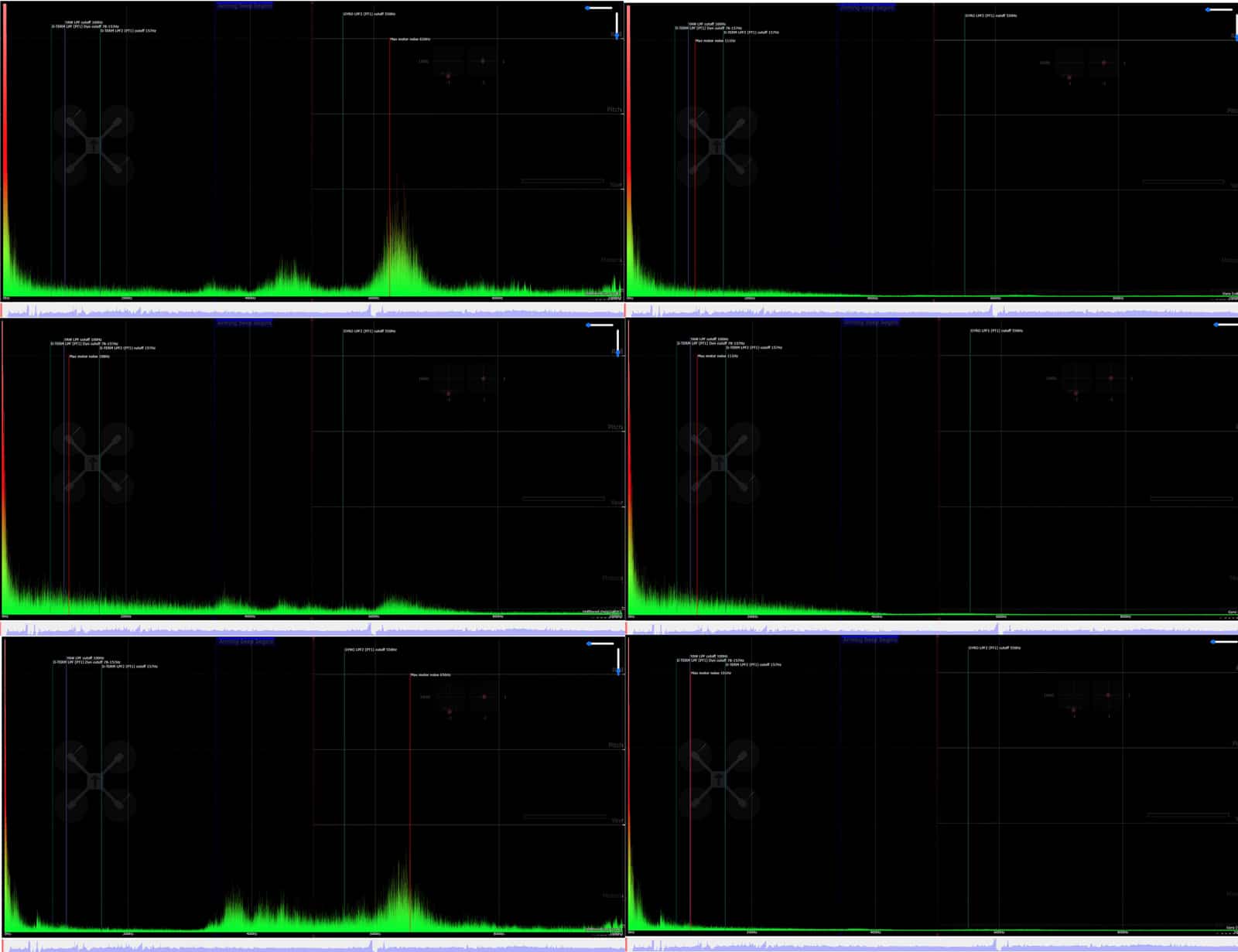Select the Max motor noise 656Hz marker
Viewport: 1238px width, 952px height.
point(430,674)
